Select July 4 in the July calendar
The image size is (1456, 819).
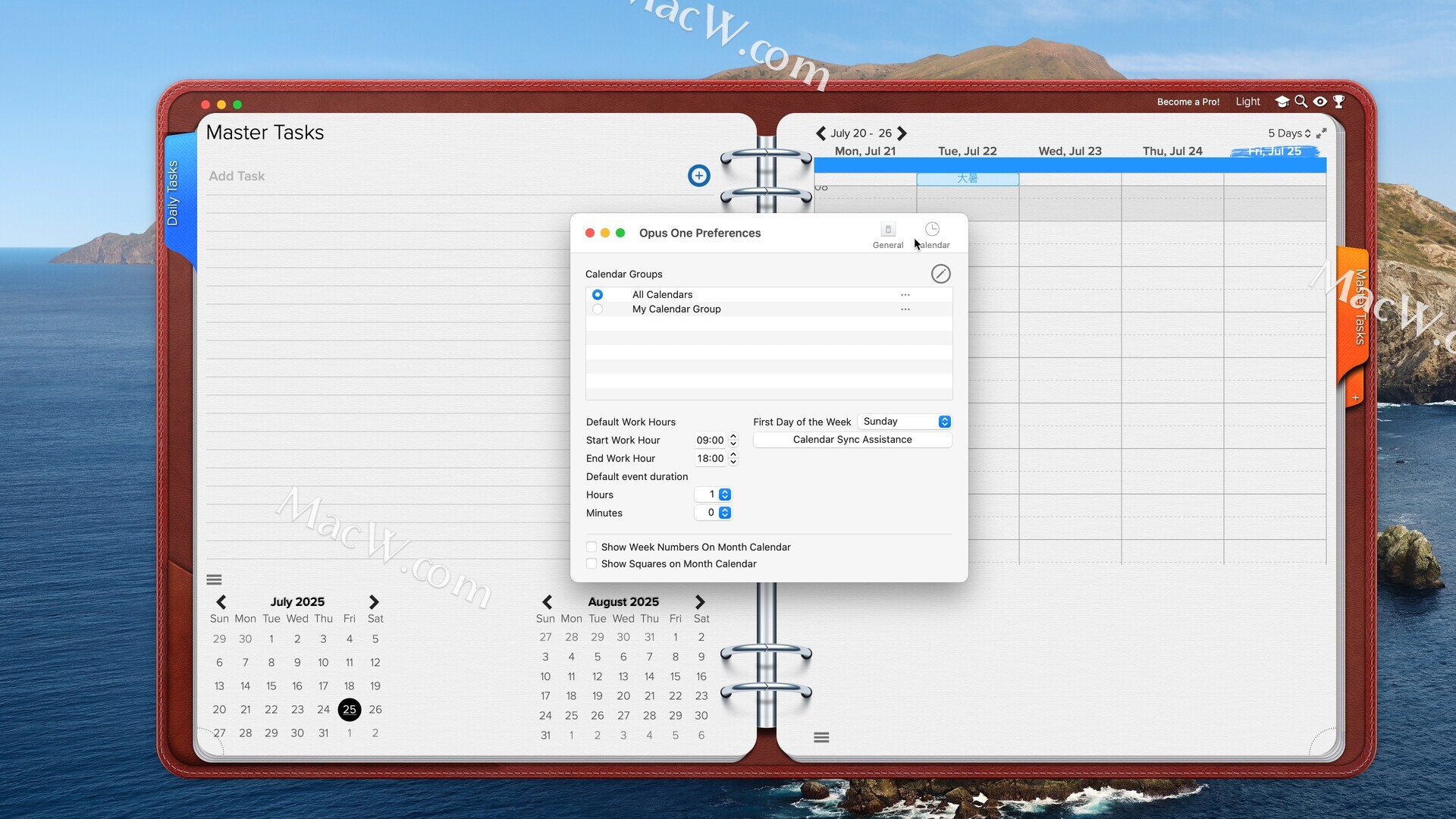click(x=349, y=639)
